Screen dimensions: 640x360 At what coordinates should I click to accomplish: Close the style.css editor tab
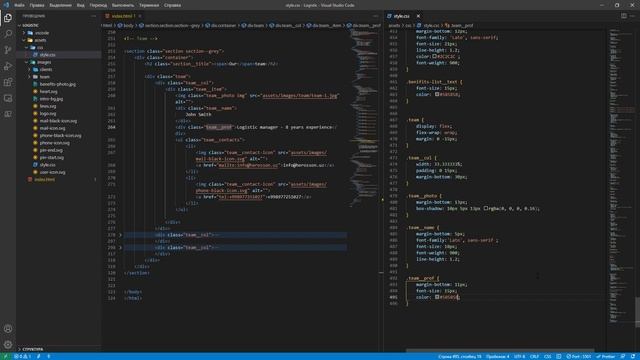click(418, 16)
